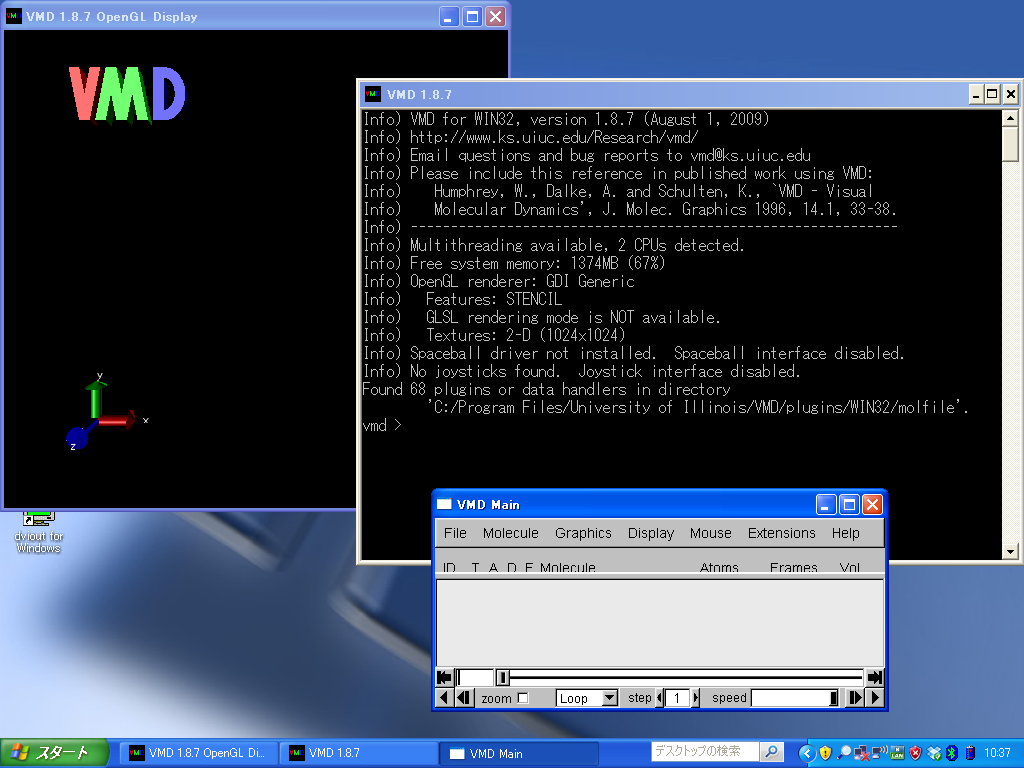1024x768 pixels.
Task: Click the animation speed slider
Action: coord(794,698)
